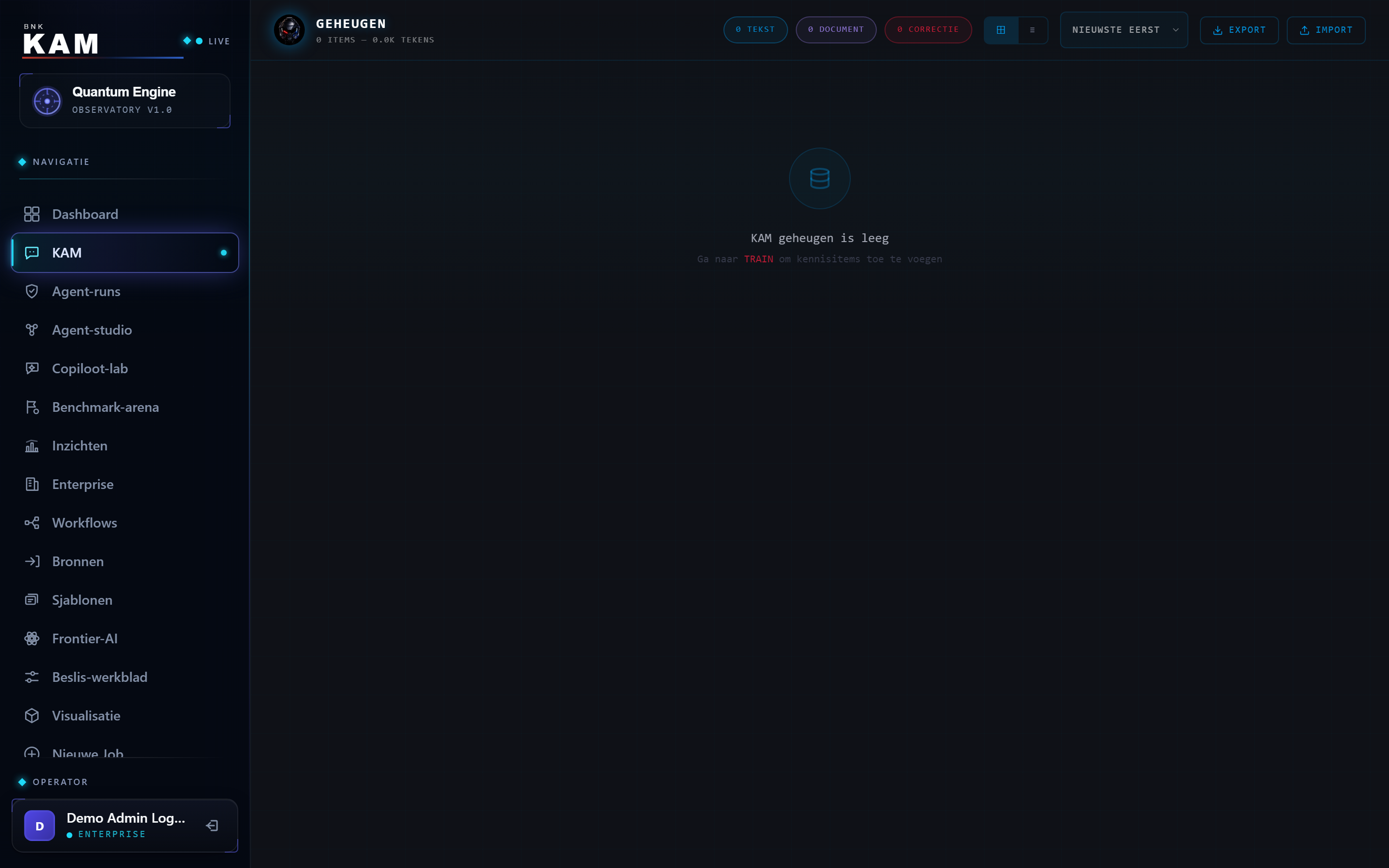Open the Quantum Engine Observatory card
Image resolution: width=1389 pixels, height=868 pixels.
[124, 100]
